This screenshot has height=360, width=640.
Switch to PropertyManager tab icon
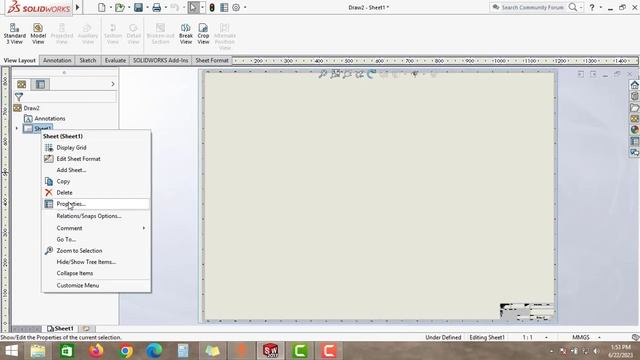[x=40, y=84]
